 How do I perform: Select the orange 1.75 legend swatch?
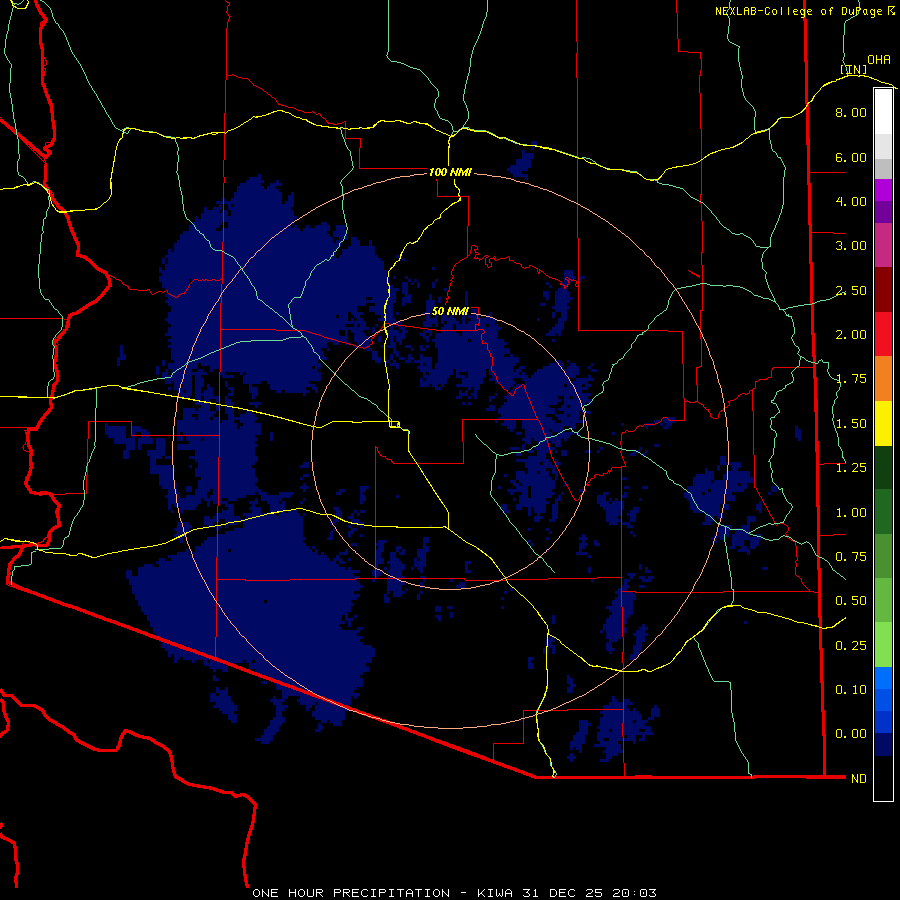coord(883,378)
